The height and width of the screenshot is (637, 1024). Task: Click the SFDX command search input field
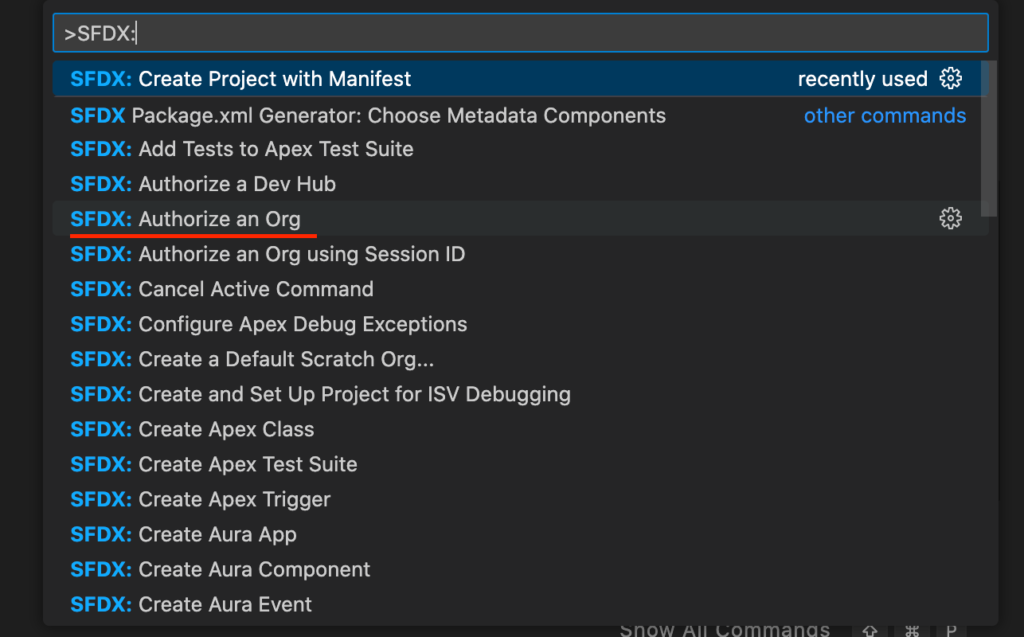(x=520, y=33)
